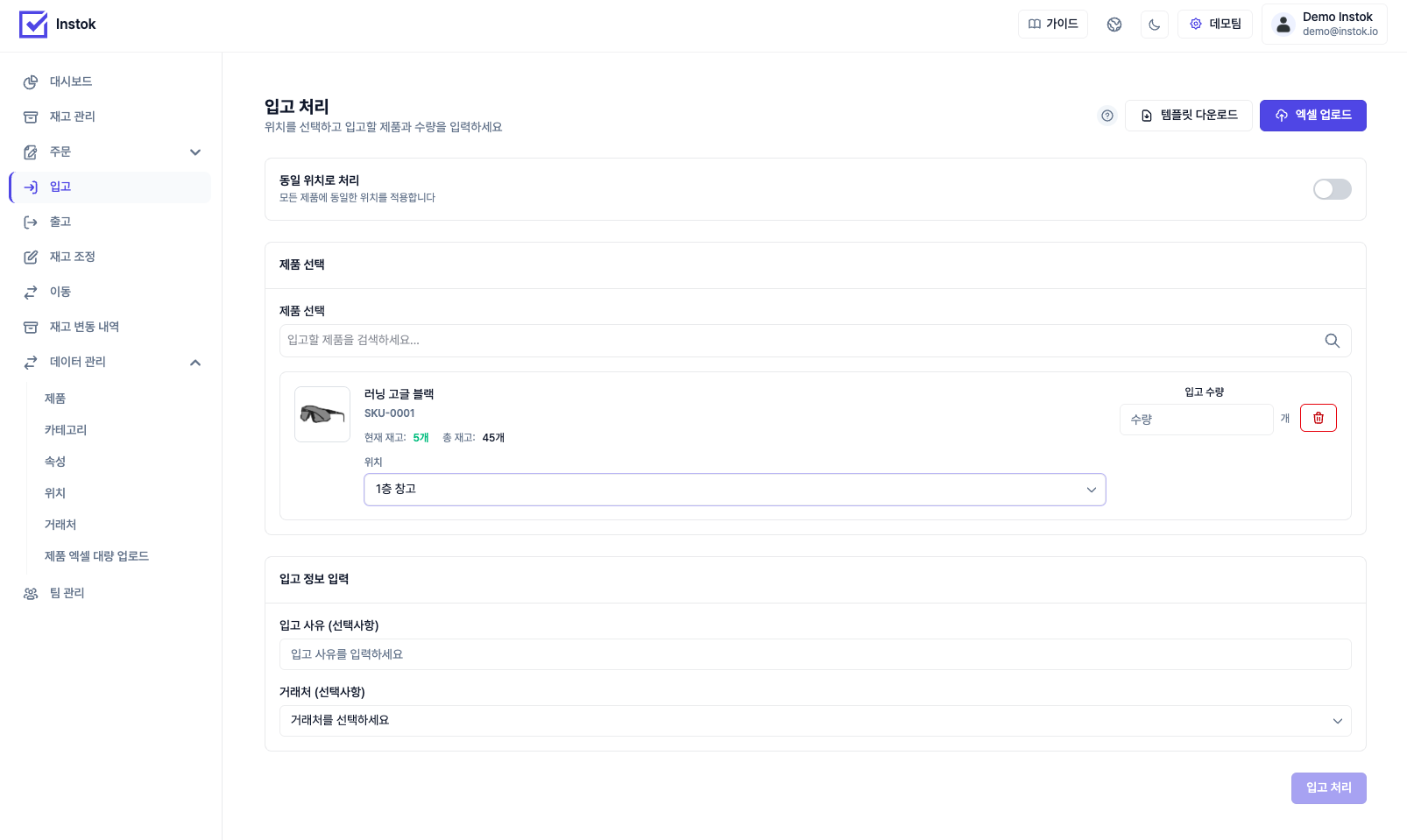
Task: Click the help question mark icon
Action: (x=1107, y=116)
